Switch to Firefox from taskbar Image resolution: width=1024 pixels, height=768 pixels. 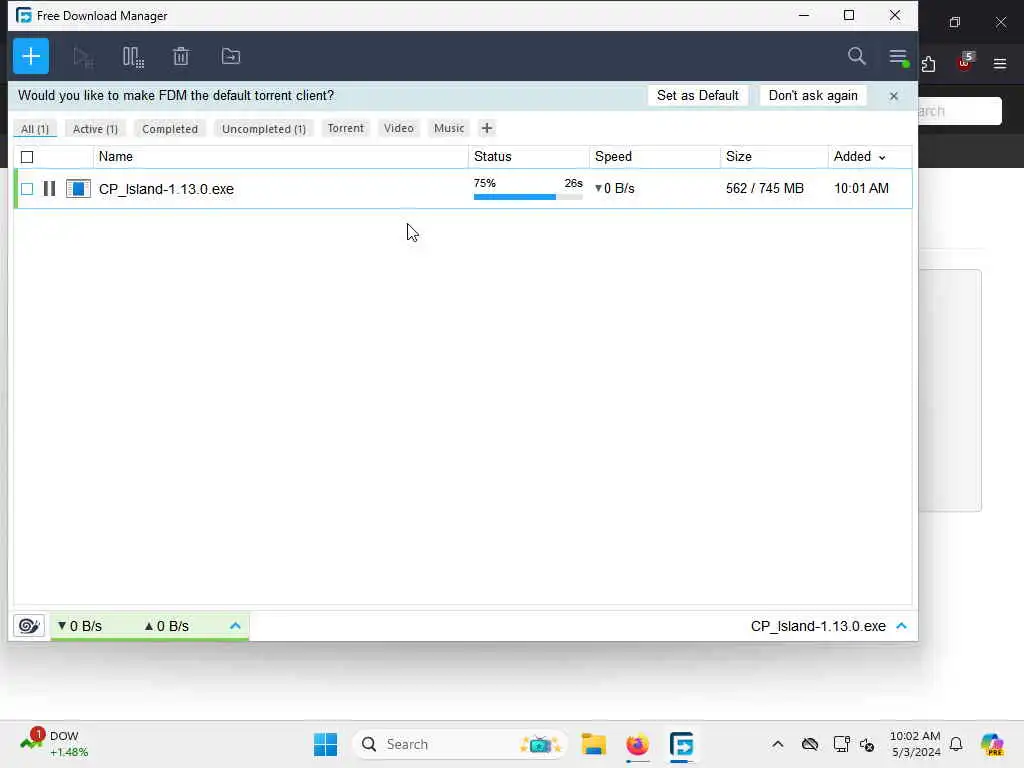coord(637,744)
